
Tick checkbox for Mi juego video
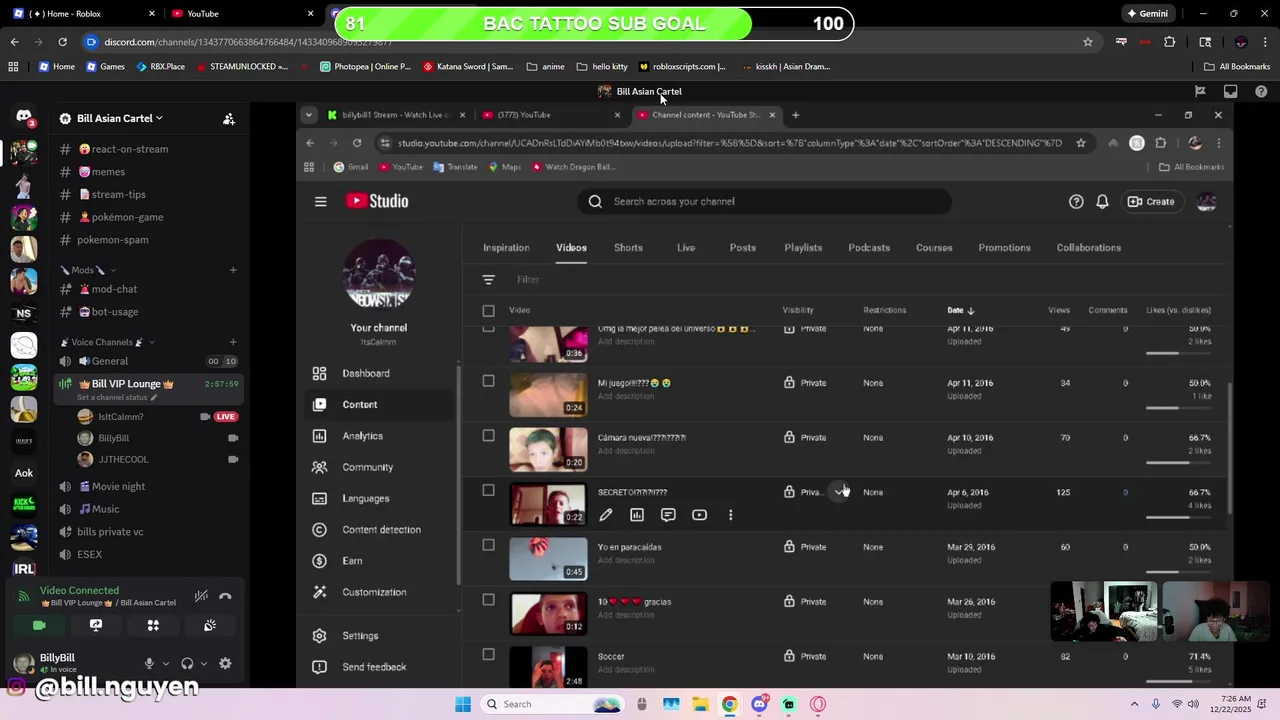point(488,381)
